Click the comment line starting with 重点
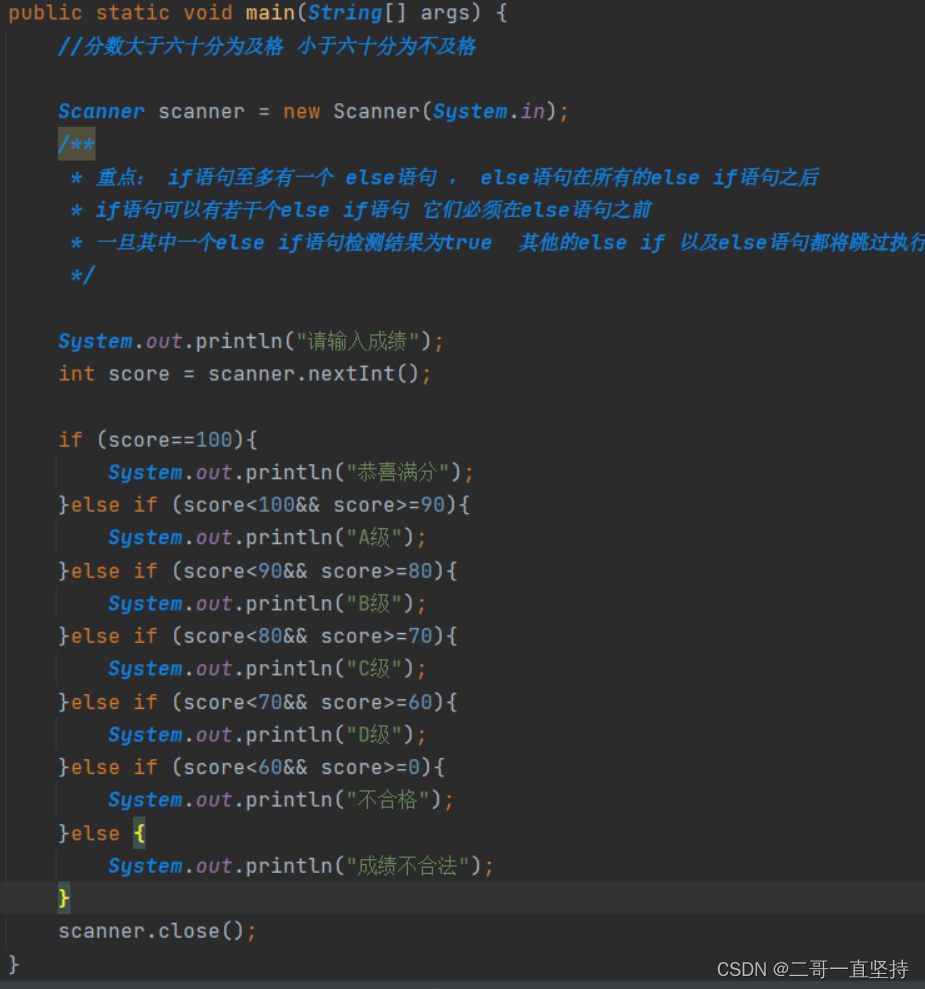 click(x=445, y=177)
